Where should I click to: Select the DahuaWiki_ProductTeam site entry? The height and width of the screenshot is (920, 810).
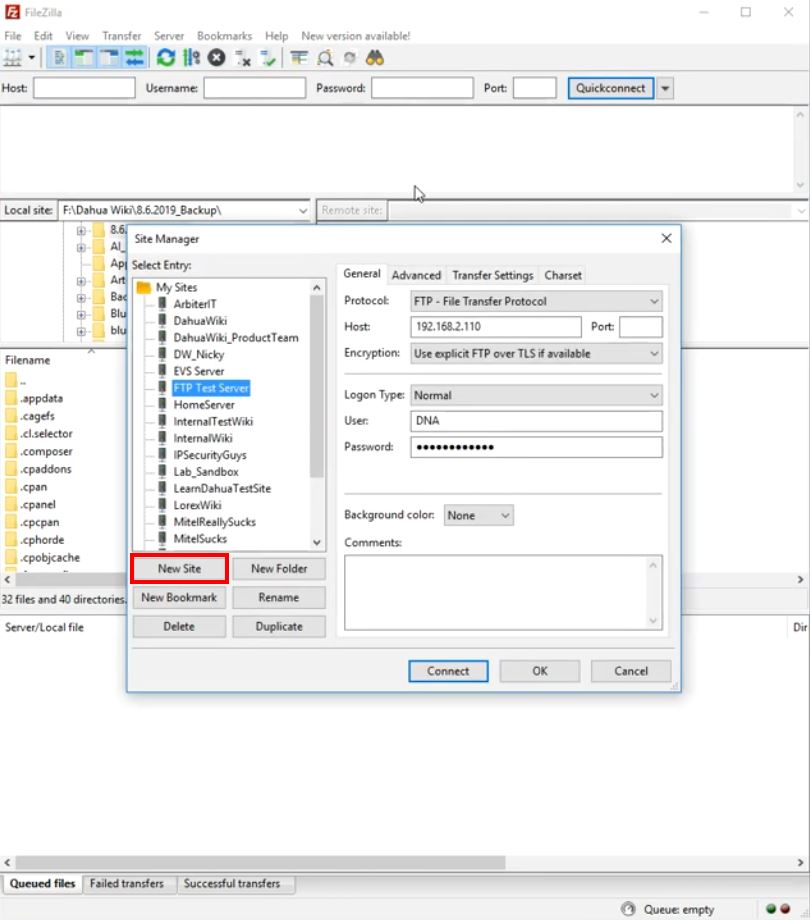tap(236, 338)
